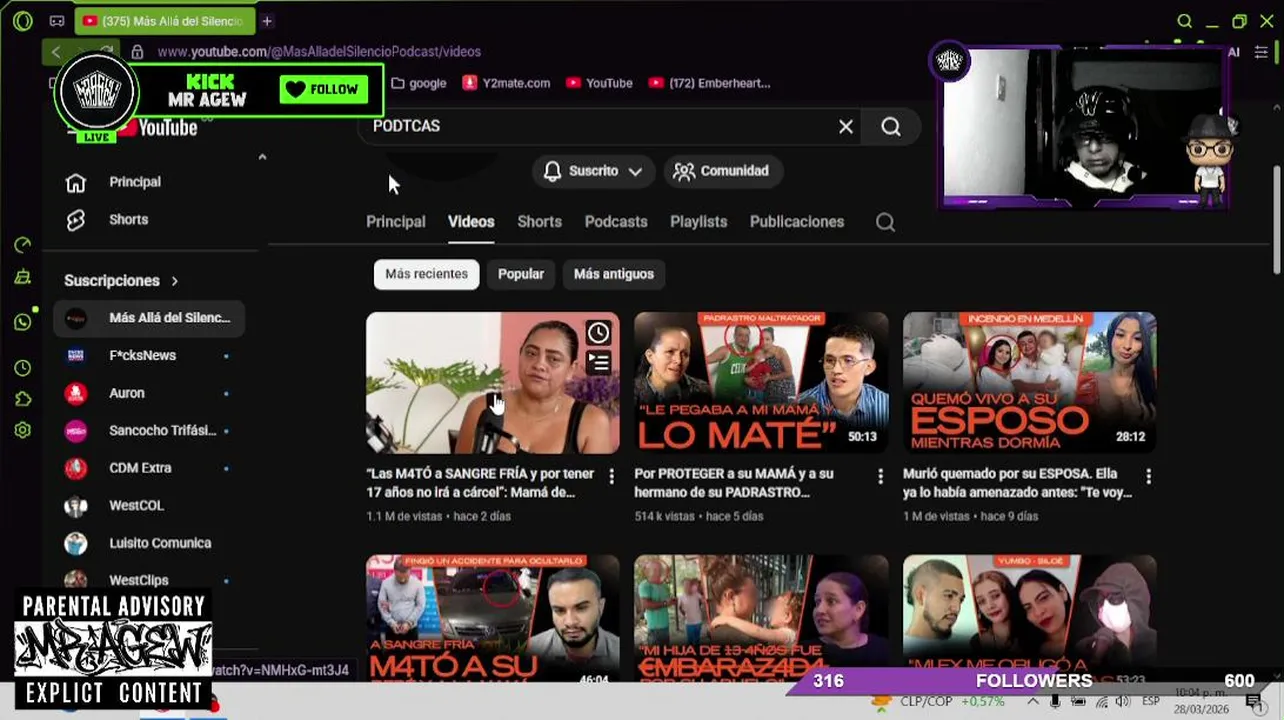Open Más Allá del Silencio subscription
The image size is (1284, 720).
point(150,318)
